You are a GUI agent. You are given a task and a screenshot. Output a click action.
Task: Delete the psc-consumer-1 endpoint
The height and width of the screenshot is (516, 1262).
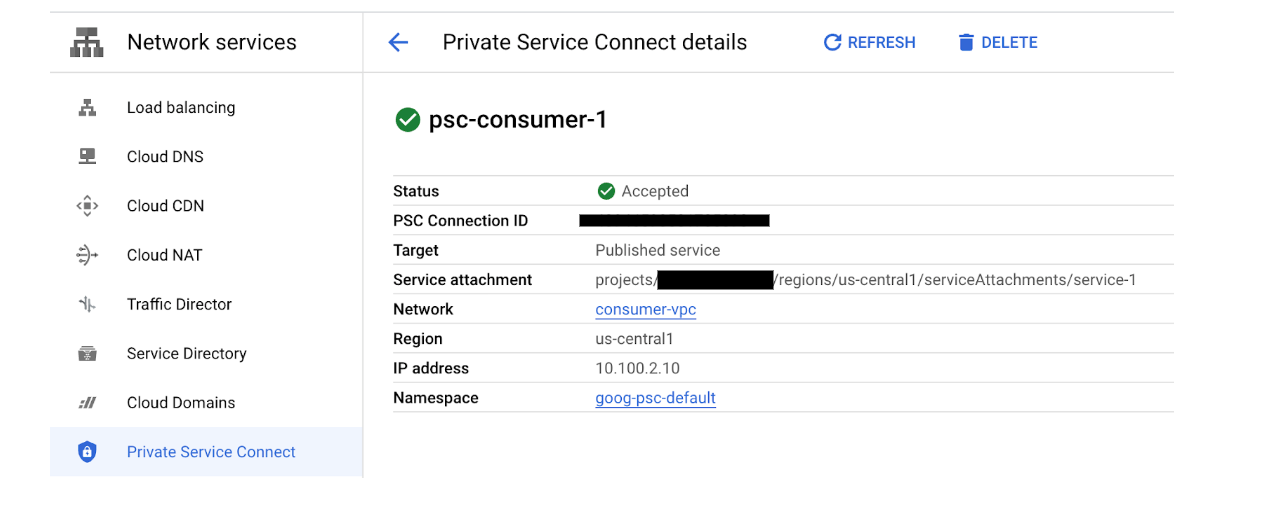click(997, 42)
